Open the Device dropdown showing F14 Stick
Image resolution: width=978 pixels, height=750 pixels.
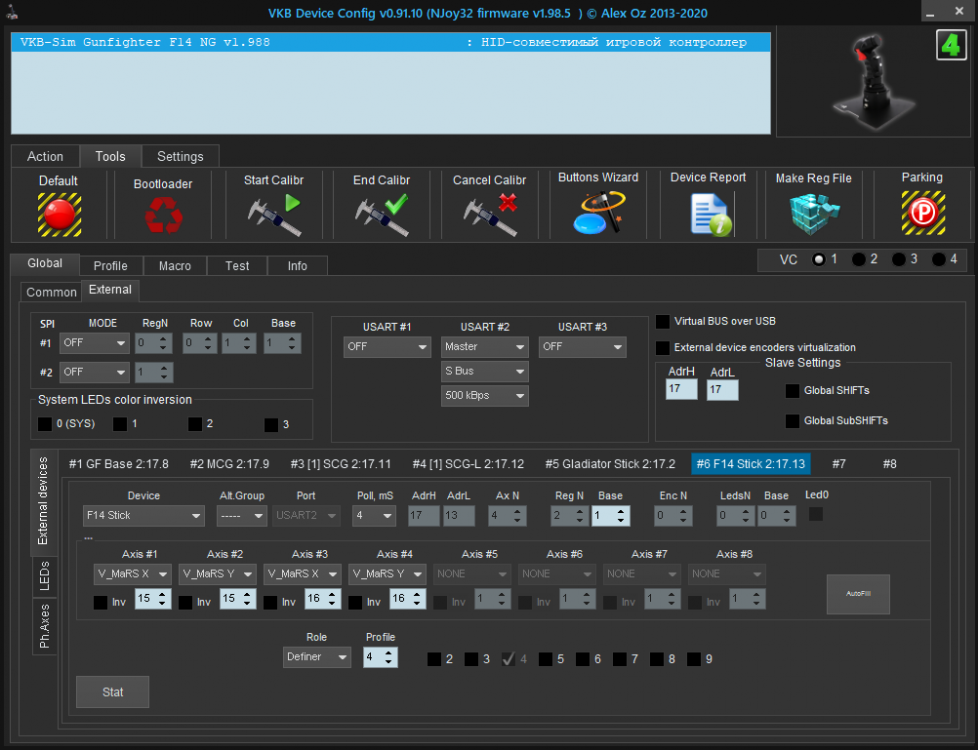pos(143,516)
